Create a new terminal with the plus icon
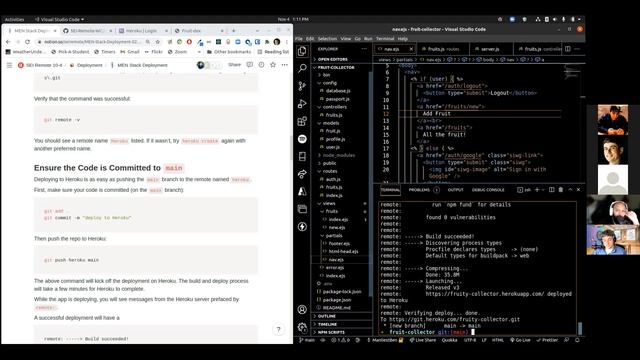Screen dimensions: 640x360 [x=537, y=190]
